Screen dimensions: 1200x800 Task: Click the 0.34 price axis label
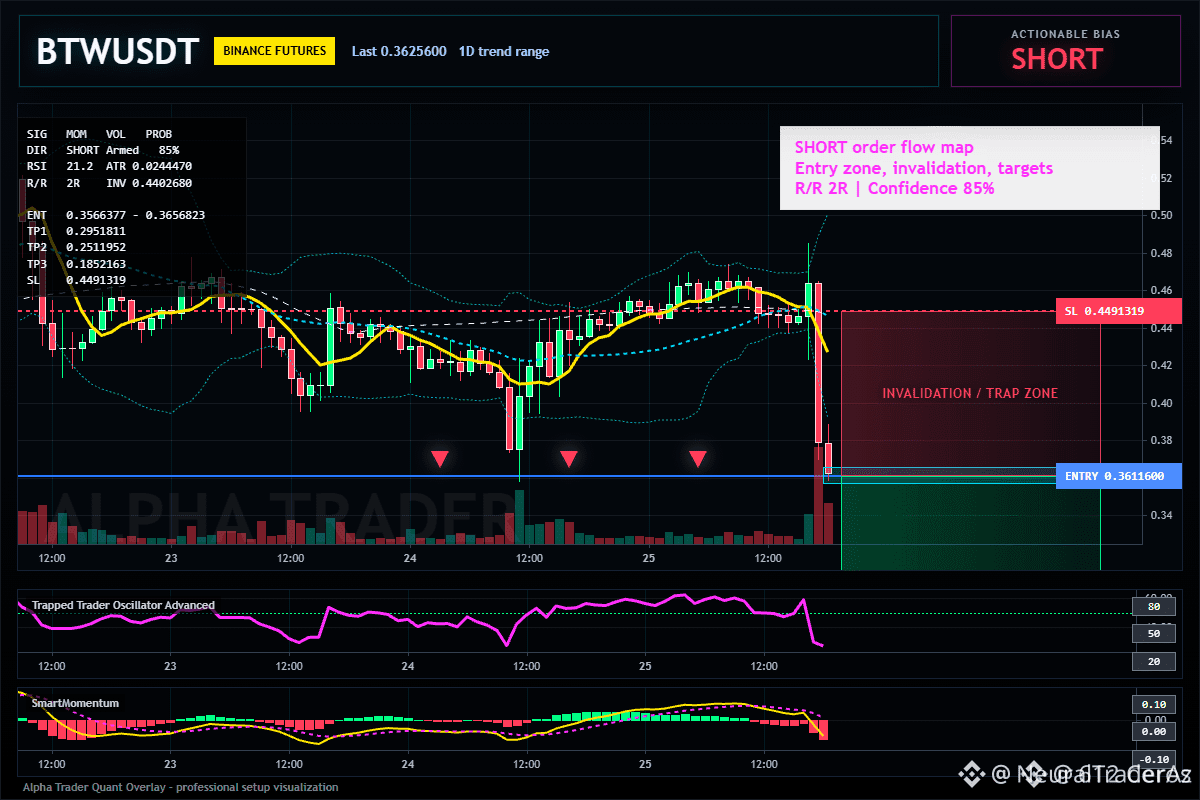click(x=1160, y=516)
